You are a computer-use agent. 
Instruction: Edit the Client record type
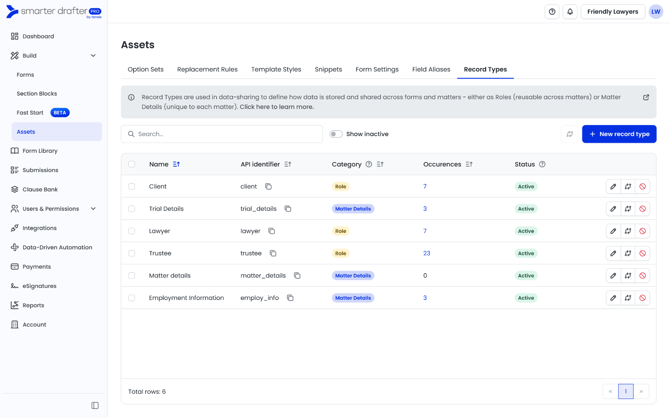click(x=613, y=187)
